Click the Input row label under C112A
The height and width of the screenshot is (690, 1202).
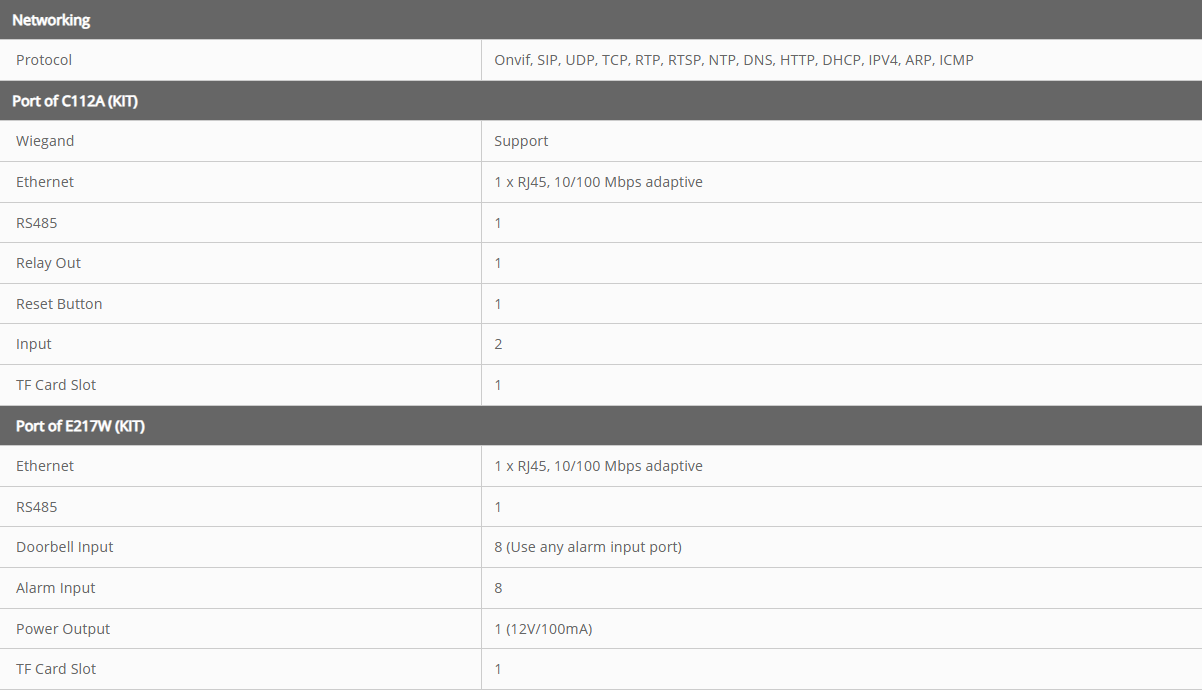click(34, 344)
